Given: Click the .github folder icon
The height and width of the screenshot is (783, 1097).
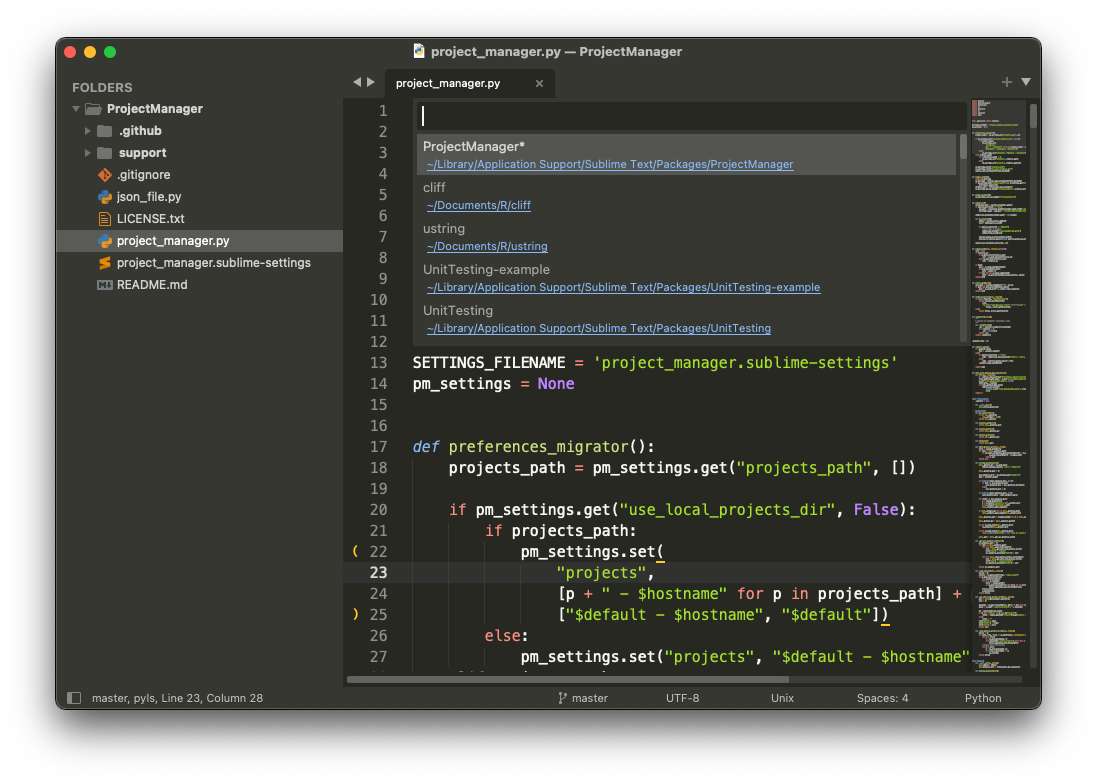Looking at the screenshot, I should coord(105,131).
